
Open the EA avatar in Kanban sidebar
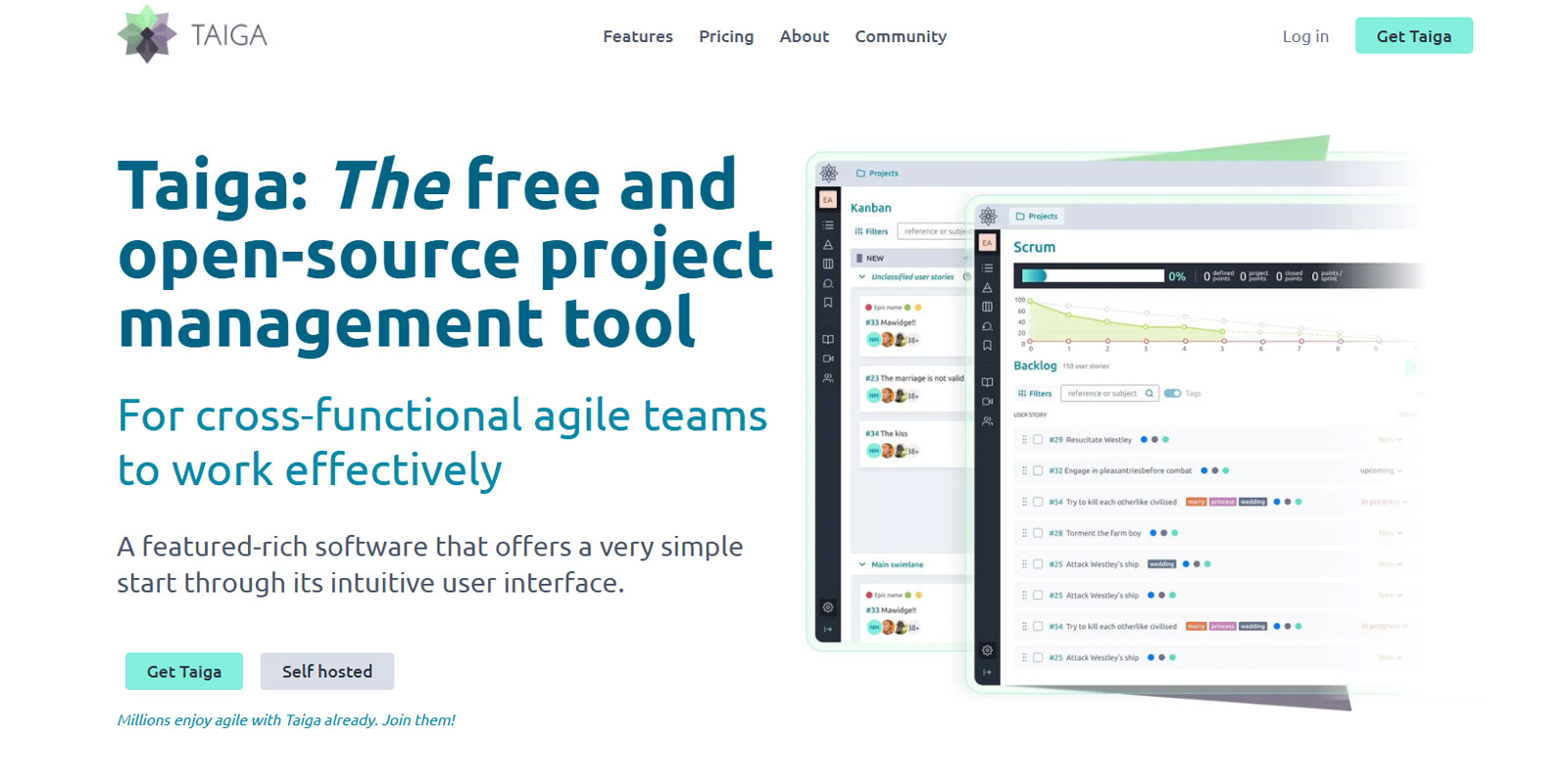tap(828, 200)
